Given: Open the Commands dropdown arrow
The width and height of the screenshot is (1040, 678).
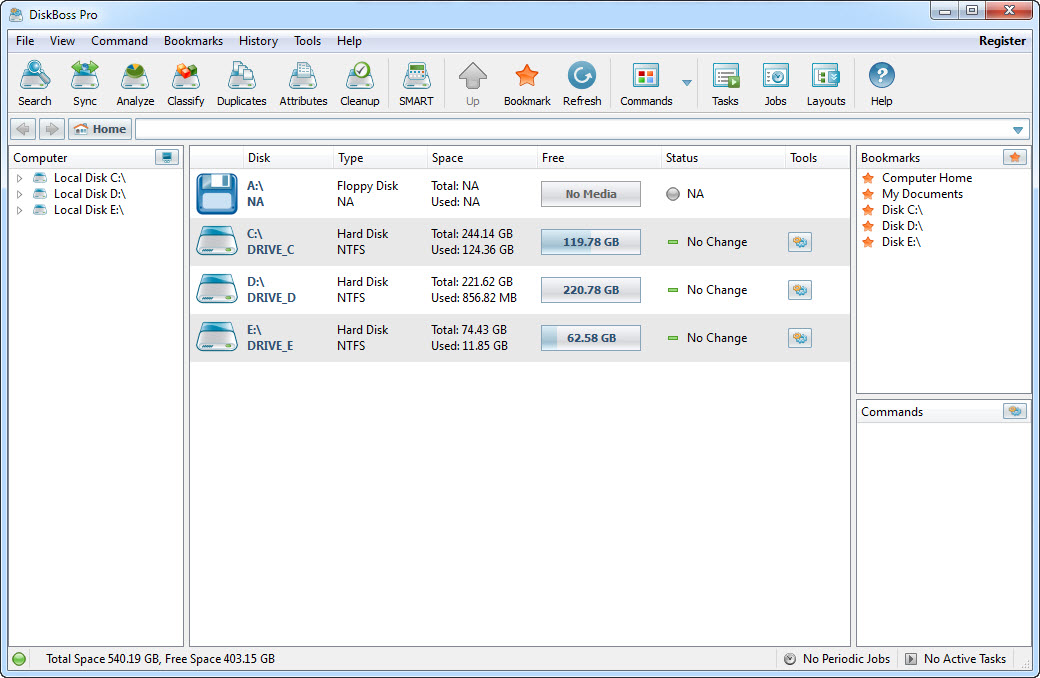Looking at the screenshot, I should (686, 84).
